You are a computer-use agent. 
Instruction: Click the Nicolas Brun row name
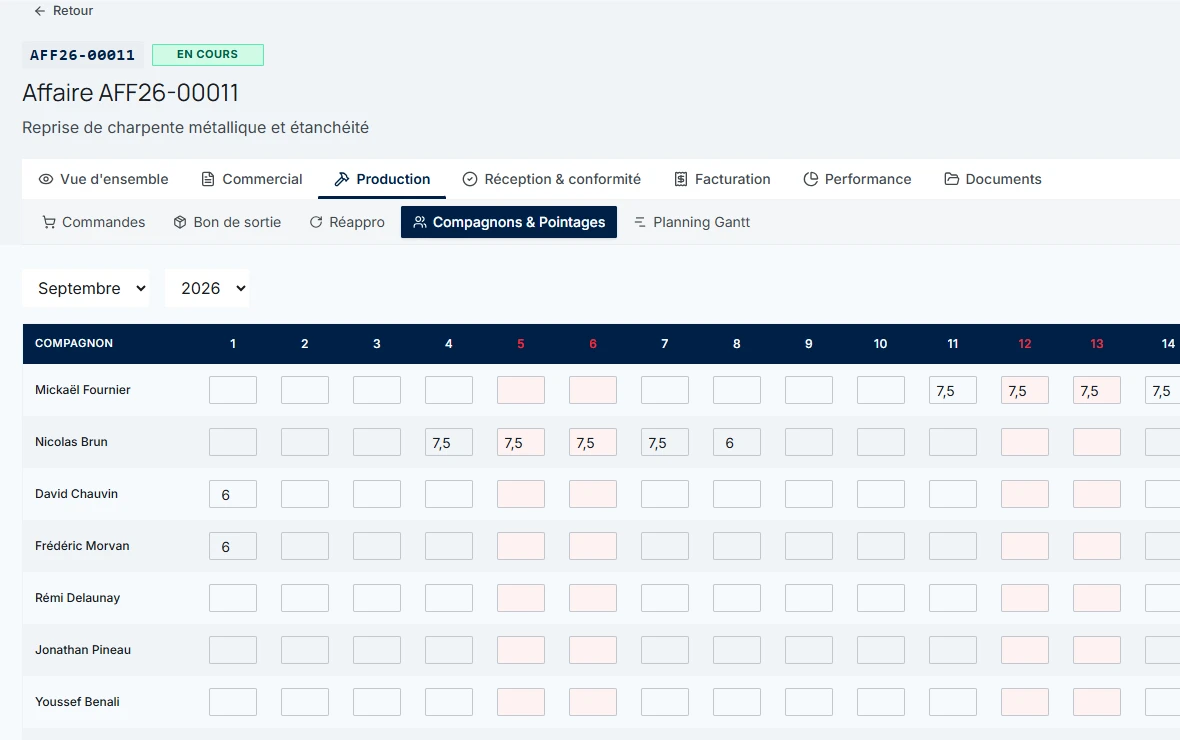coord(71,442)
